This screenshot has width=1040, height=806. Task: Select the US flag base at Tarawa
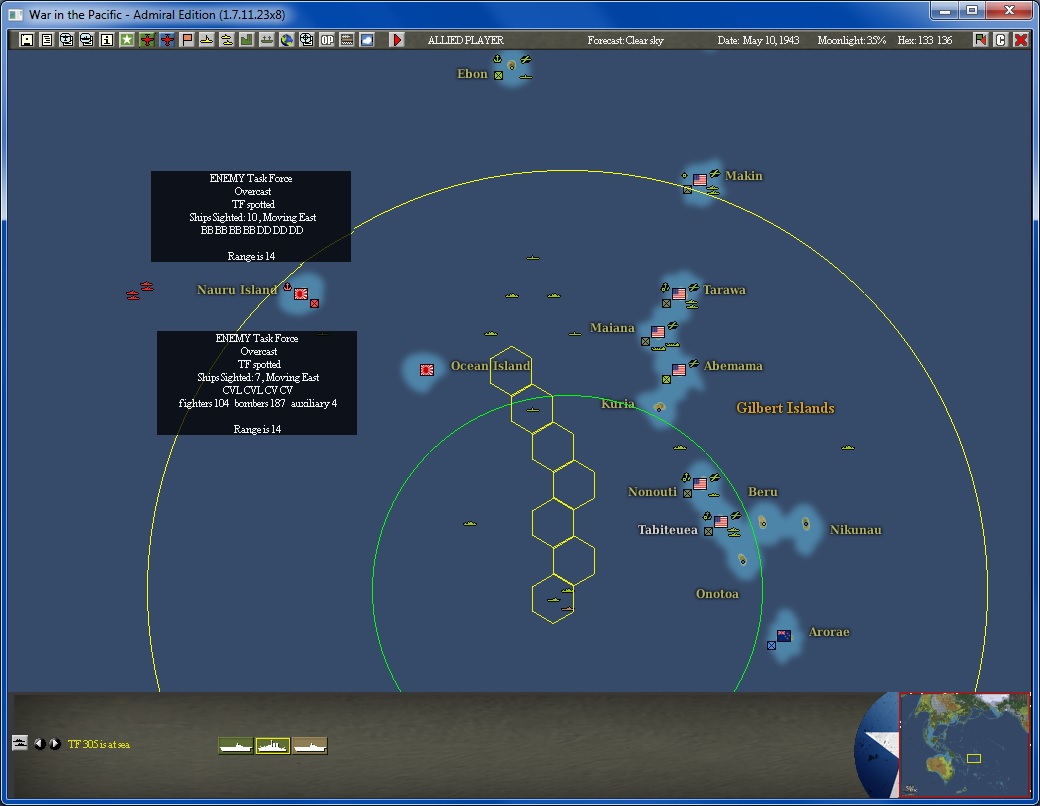[x=679, y=294]
